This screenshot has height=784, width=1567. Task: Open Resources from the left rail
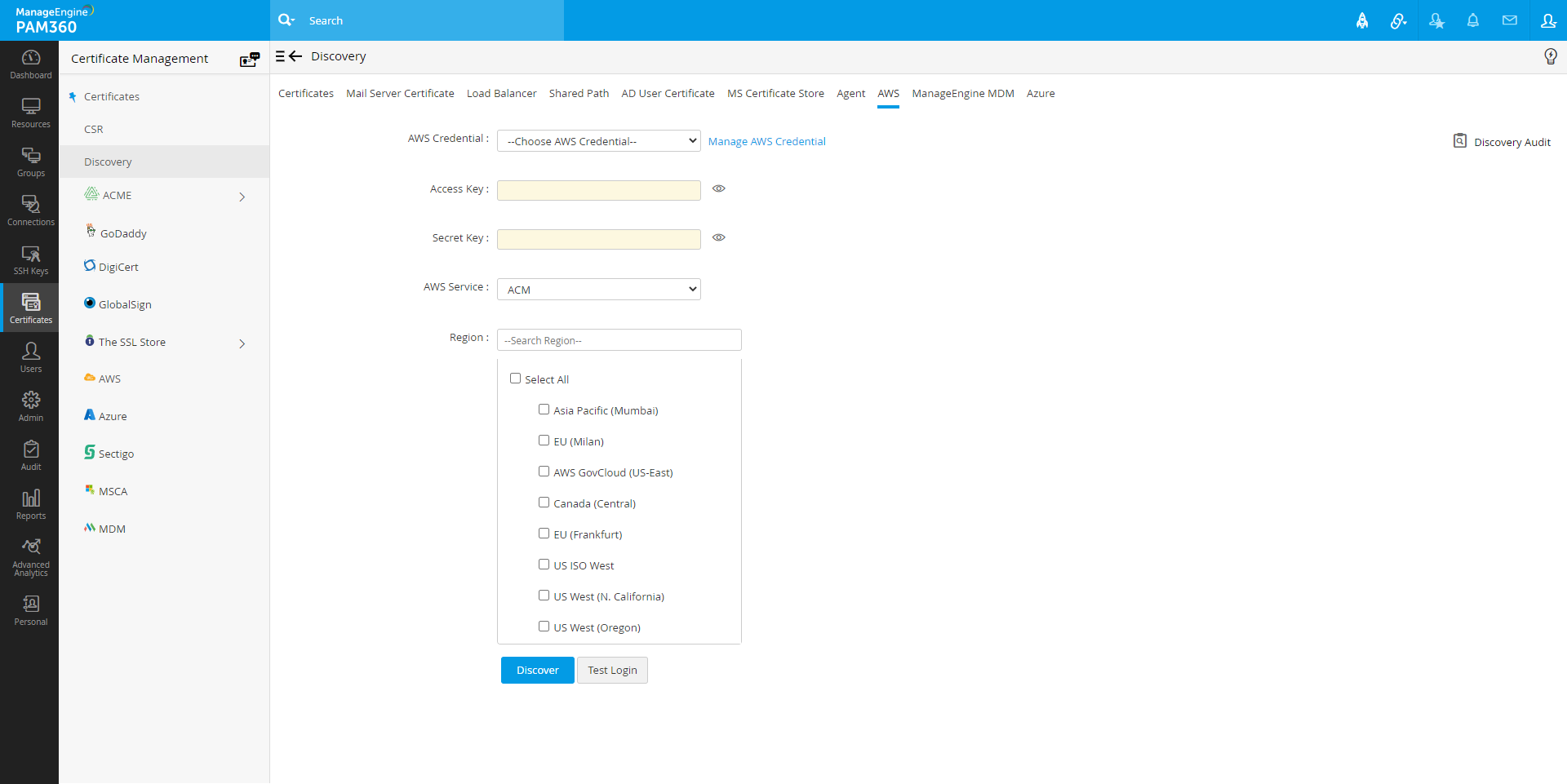pos(30,113)
